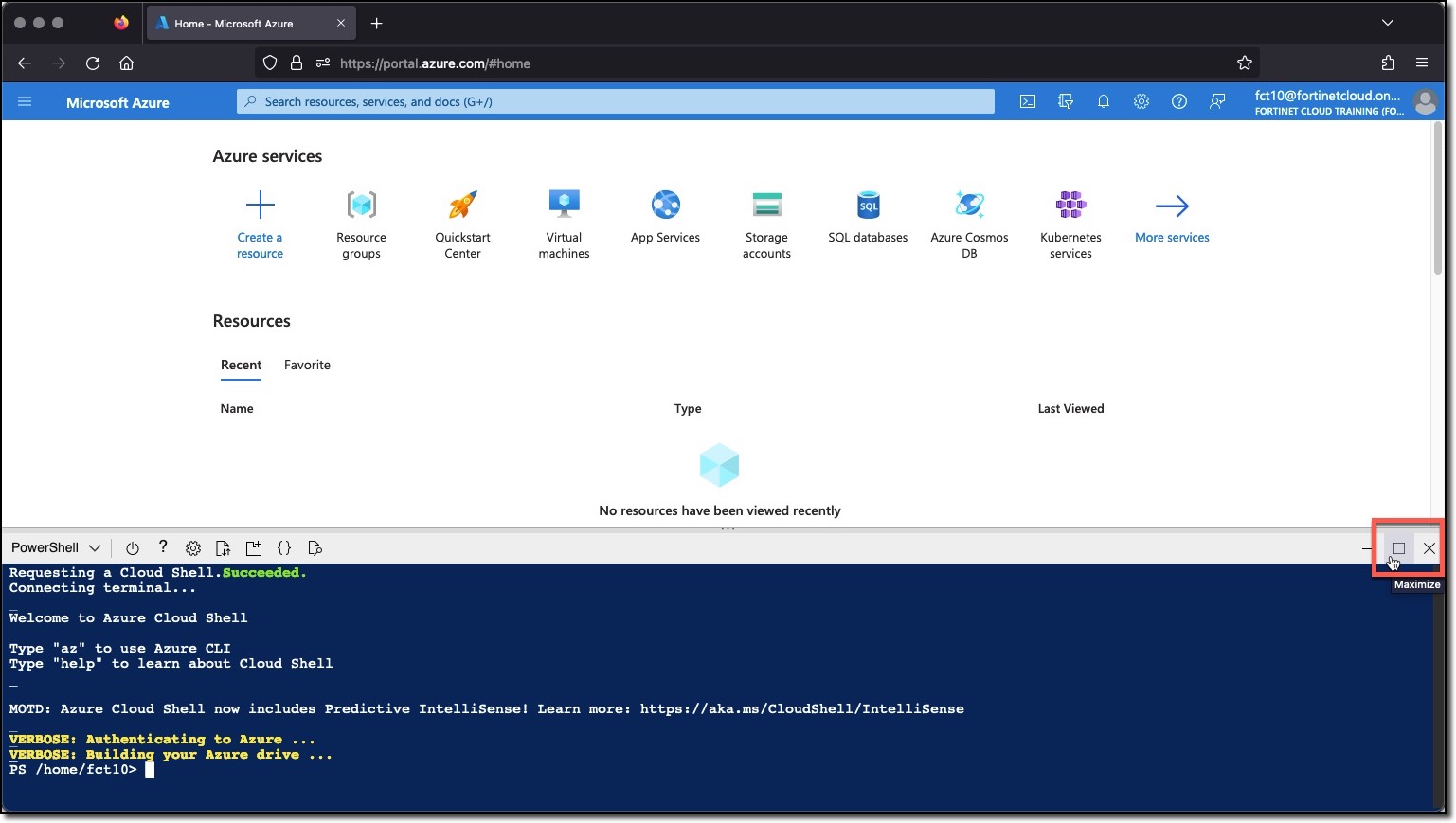Click the Type column header

pyautogui.click(x=688, y=409)
